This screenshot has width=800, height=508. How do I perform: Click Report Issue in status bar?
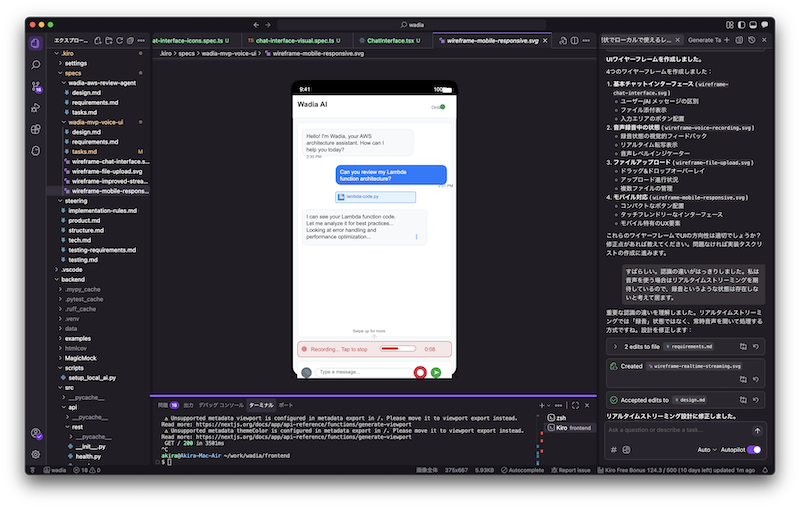click(570, 470)
